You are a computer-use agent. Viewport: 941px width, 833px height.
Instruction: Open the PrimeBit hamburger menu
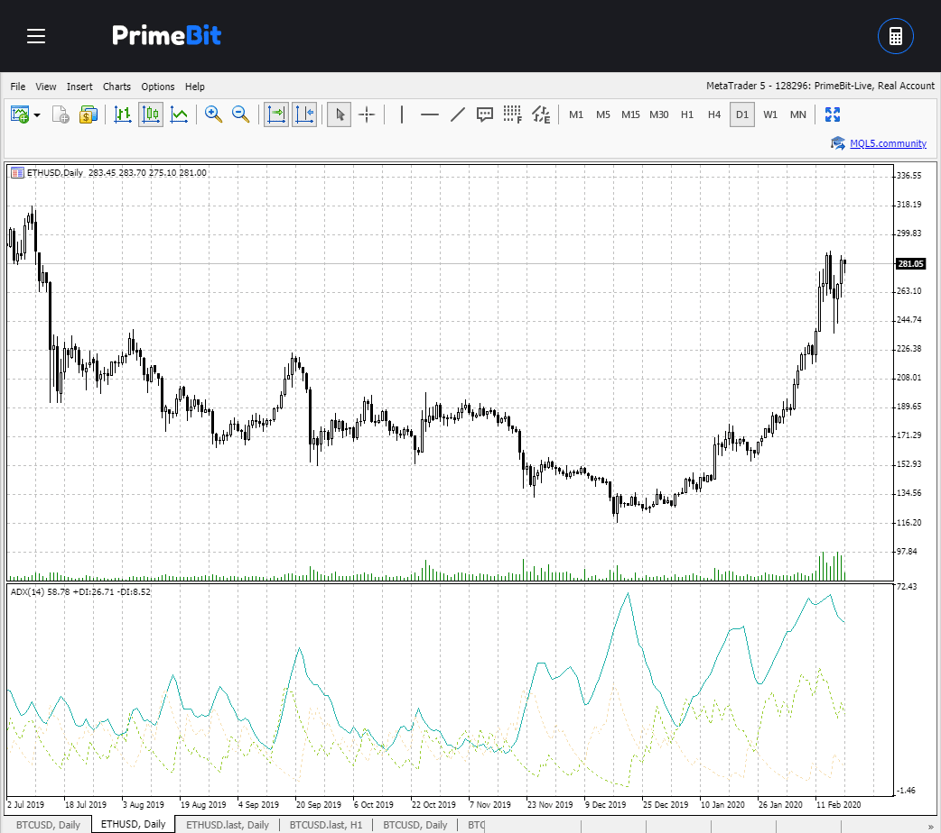pos(36,36)
